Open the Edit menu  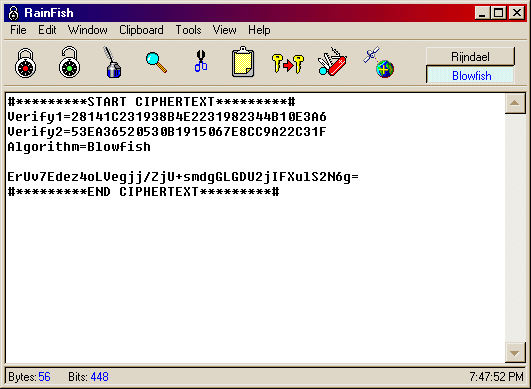click(x=47, y=30)
